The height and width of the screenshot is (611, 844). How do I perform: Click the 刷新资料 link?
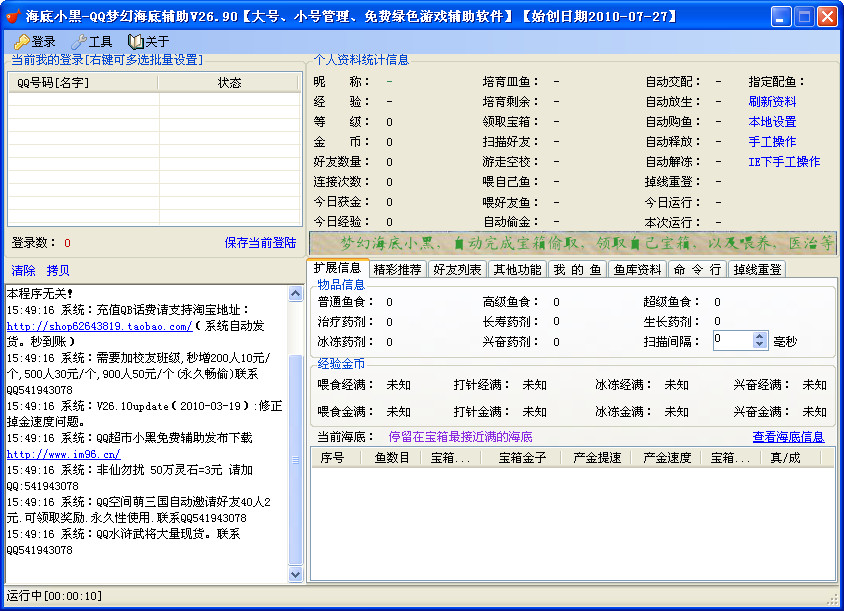click(772, 102)
